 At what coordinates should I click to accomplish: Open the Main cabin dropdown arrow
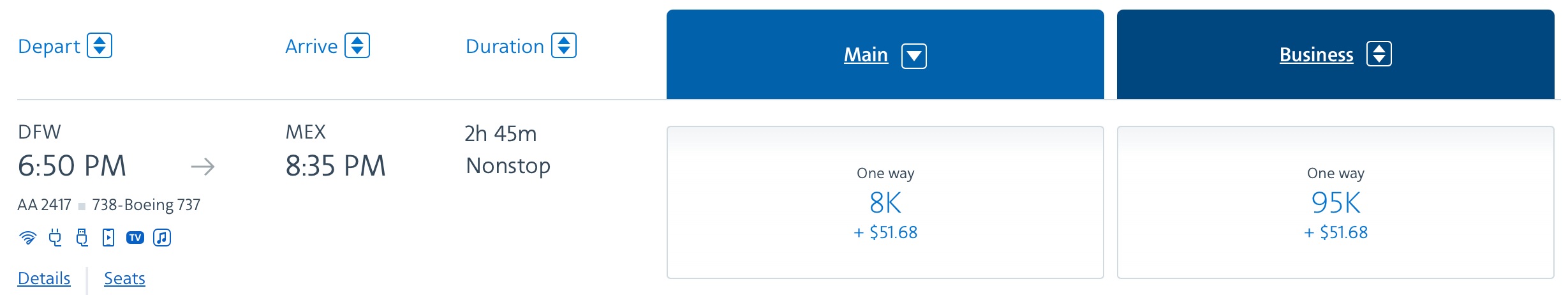point(914,56)
